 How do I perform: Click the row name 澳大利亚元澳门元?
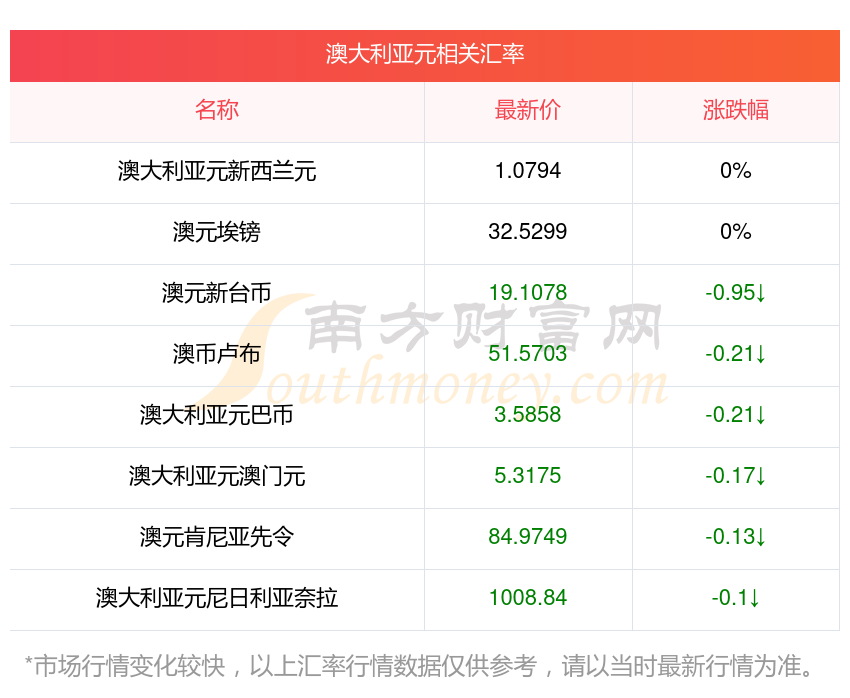pyautogui.click(x=217, y=476)
